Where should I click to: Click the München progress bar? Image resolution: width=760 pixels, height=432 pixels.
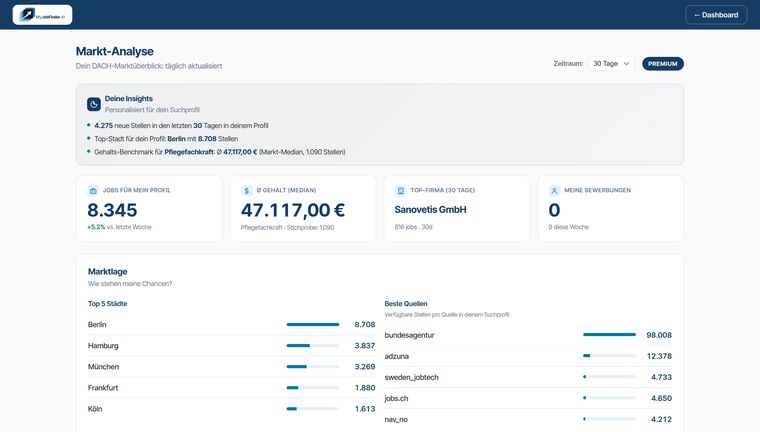pos(313,367)
